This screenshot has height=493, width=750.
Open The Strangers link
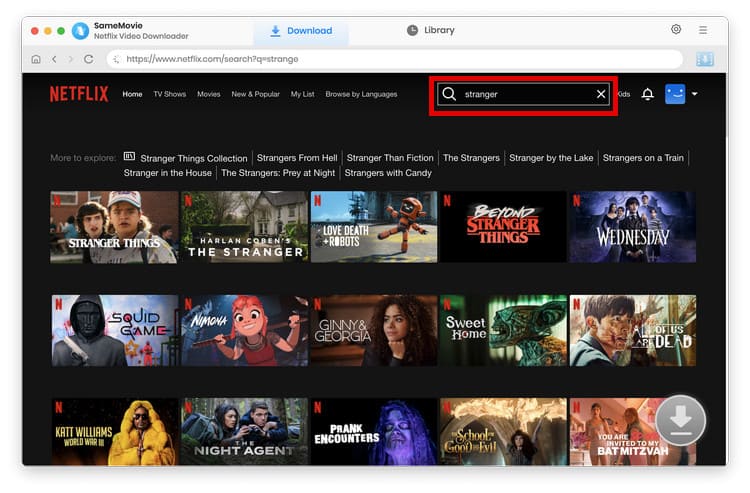[471, 158]
